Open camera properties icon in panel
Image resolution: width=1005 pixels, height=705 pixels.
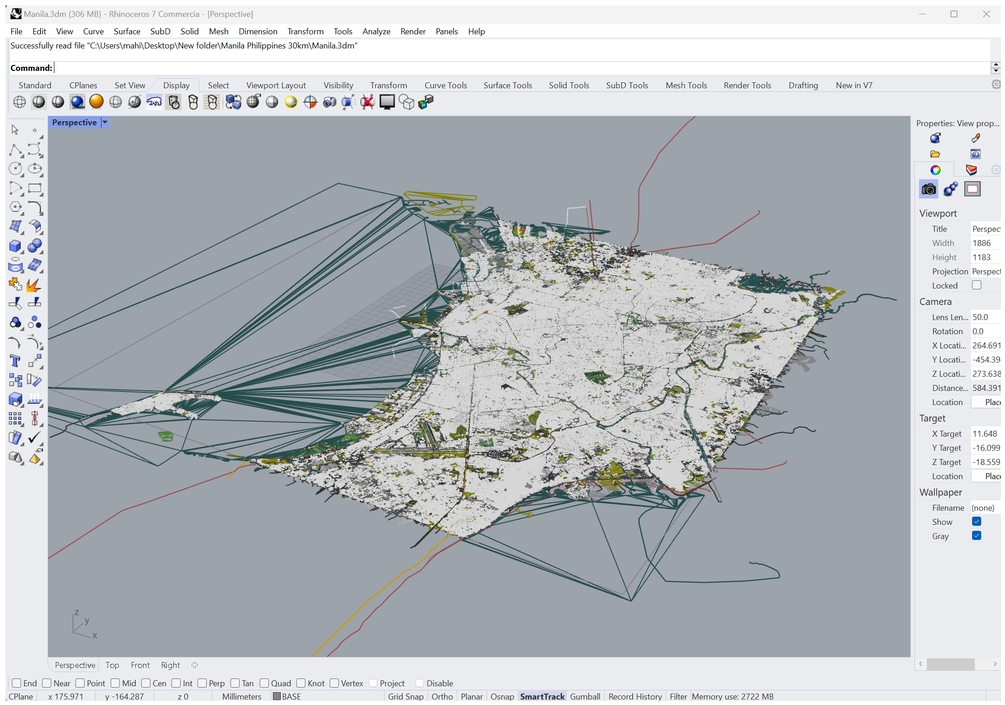(x=928, y=189)
